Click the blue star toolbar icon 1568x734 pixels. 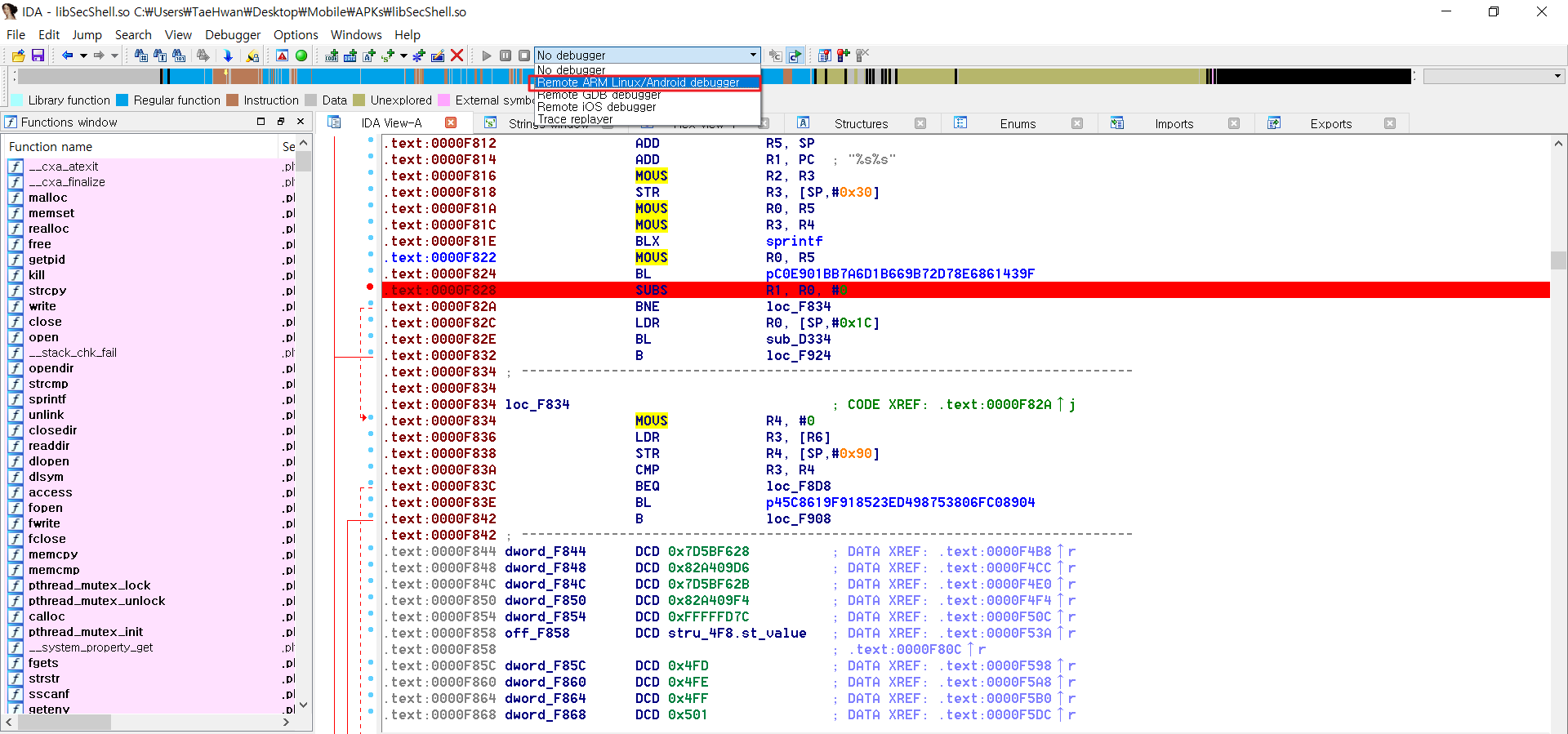(419, 56)
